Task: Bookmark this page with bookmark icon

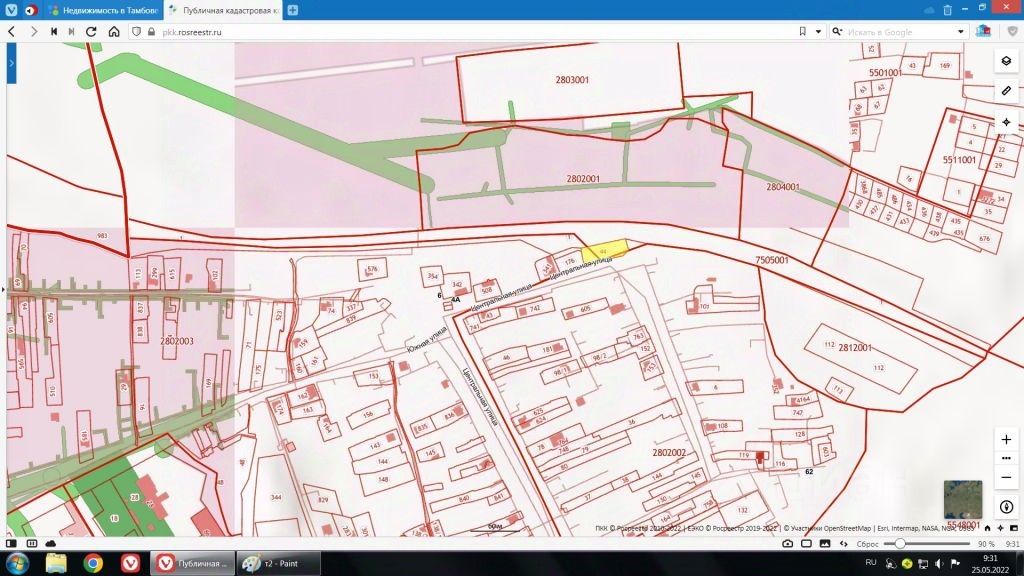Action: [x=803, y=31]
